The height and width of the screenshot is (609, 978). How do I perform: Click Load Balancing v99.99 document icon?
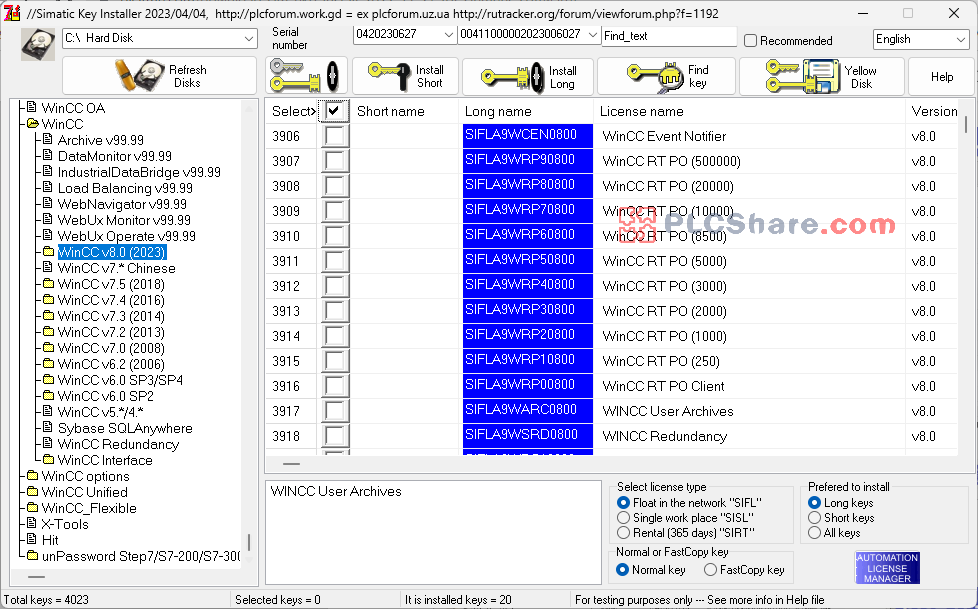48,187
